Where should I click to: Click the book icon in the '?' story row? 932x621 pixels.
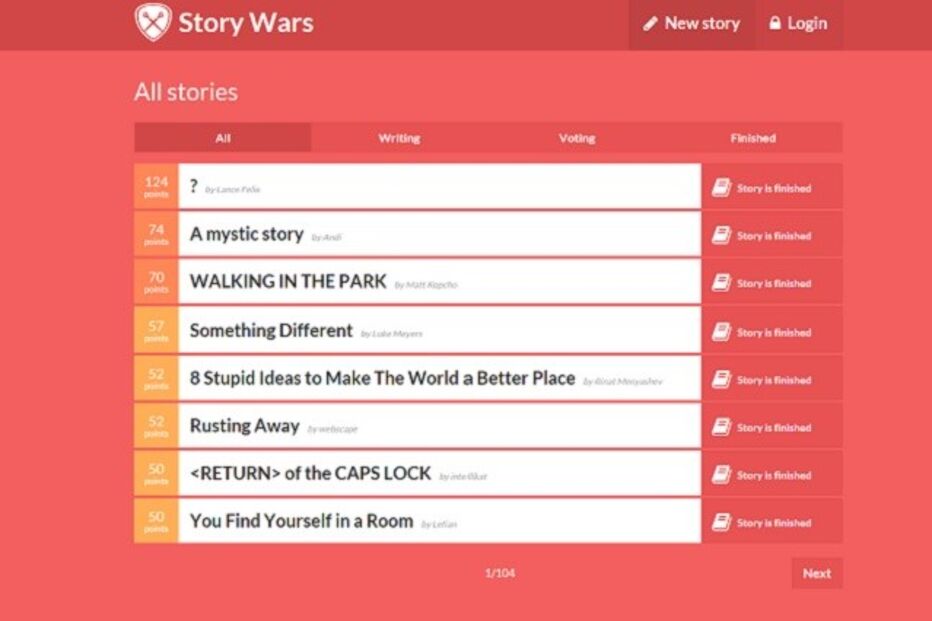pos(721,188)
